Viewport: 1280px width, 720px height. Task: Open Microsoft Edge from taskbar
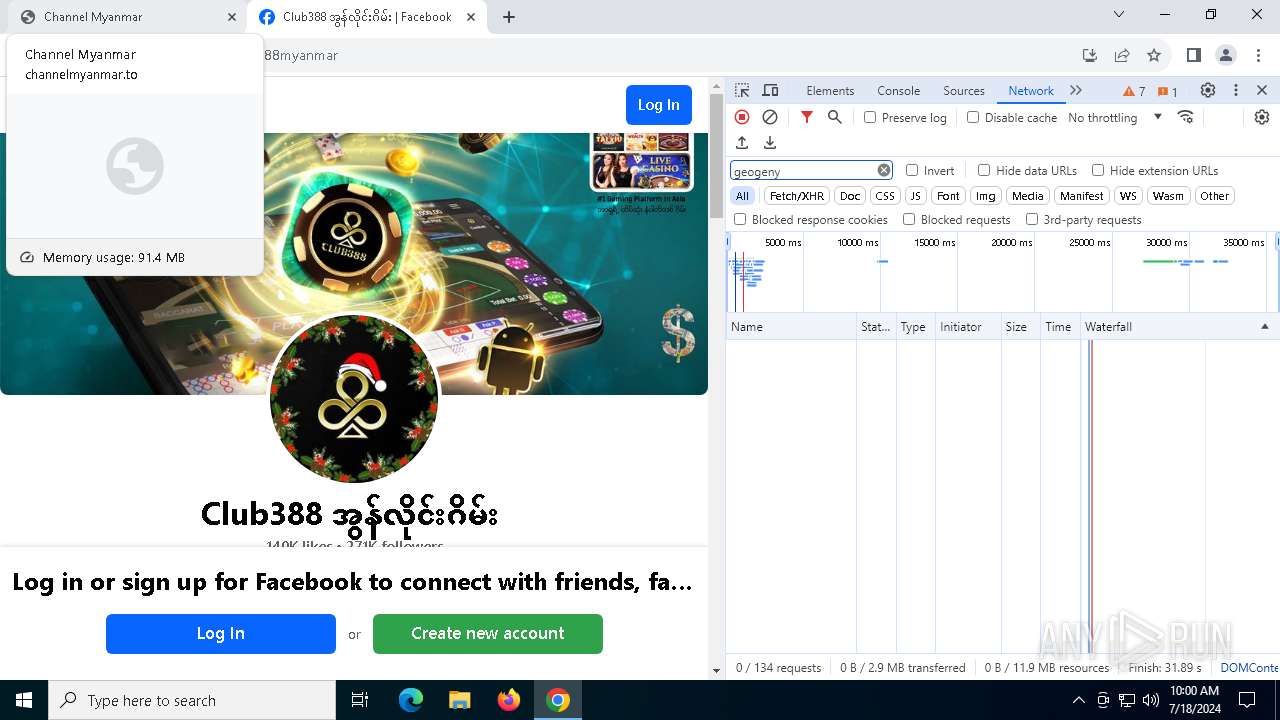[x=411, y=700]
